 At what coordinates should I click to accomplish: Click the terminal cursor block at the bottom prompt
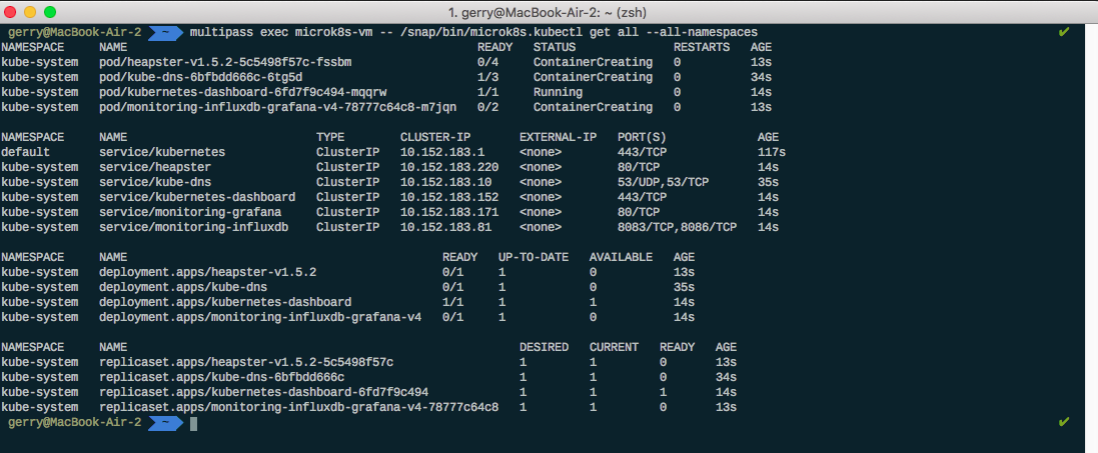(x=193, y=423)
